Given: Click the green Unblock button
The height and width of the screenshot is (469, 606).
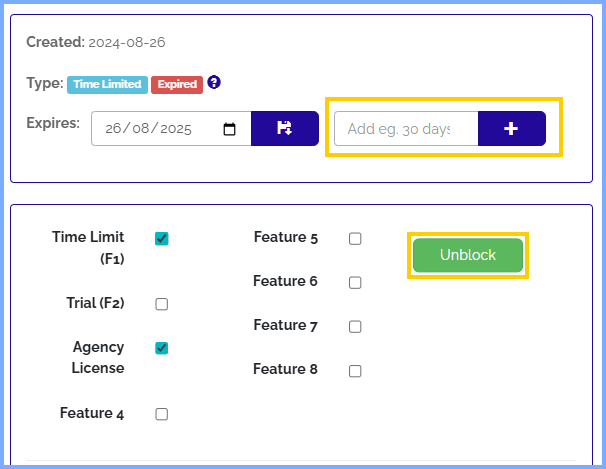Looking at the screenshot, I should point(468,255).
